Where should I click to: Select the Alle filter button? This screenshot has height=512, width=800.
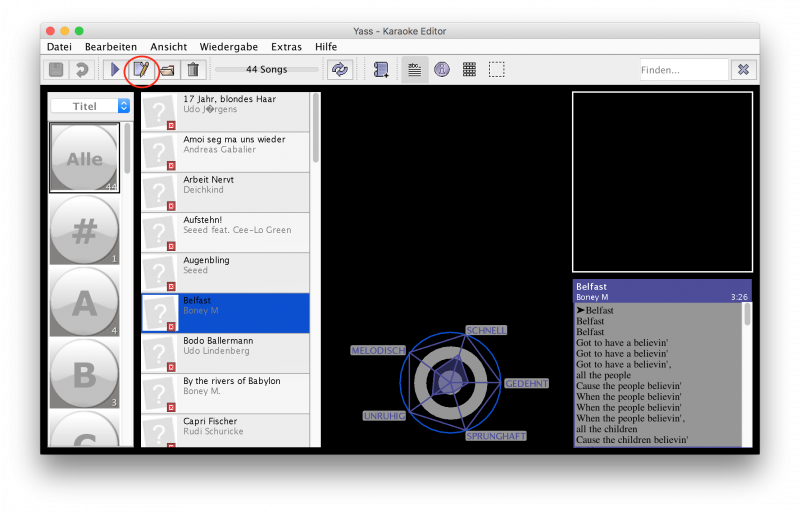(85, 158)
